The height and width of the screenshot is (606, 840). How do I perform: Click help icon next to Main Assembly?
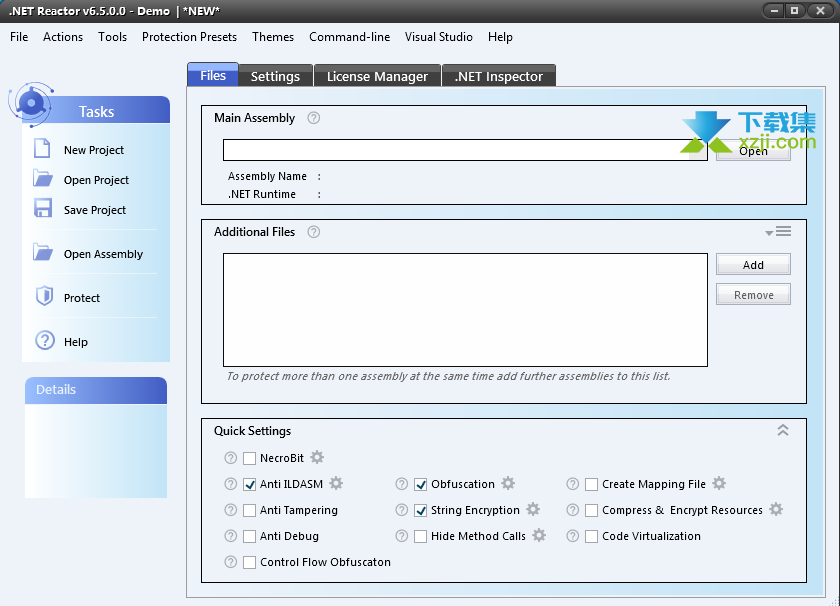tap(313, 118)
